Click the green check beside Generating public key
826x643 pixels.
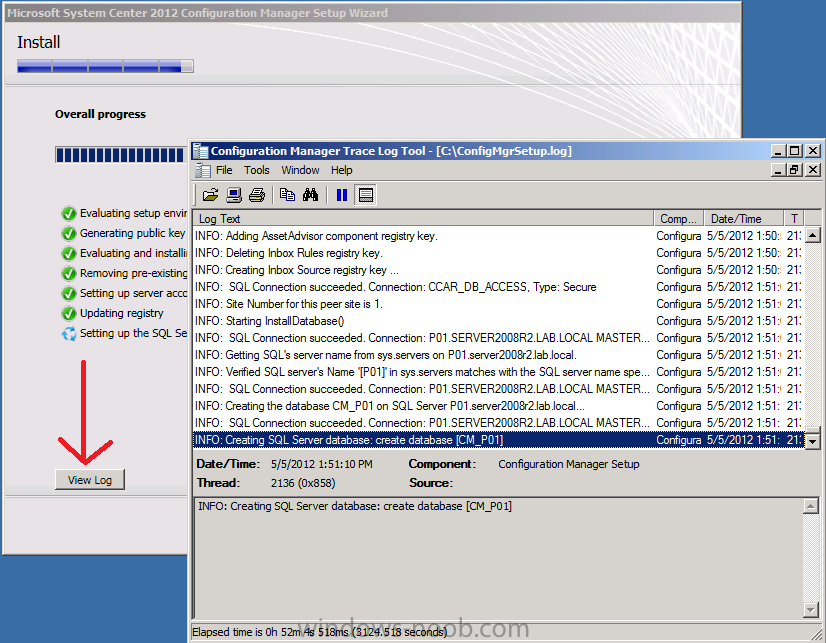click(x=68, y=233)
